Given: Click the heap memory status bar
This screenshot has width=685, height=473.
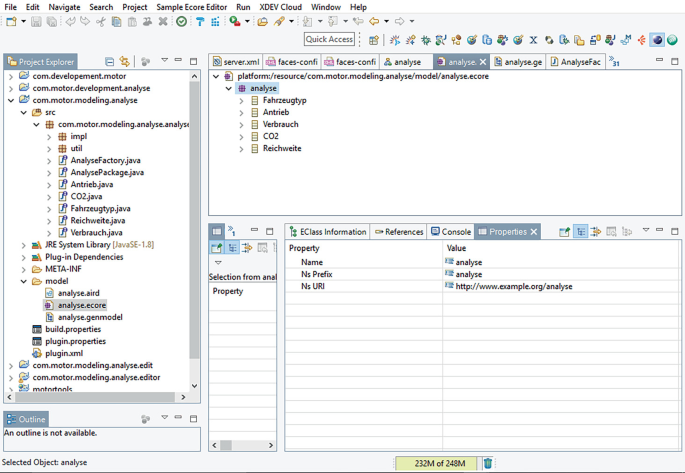Looking at the screenshot, I should (437, 463).
